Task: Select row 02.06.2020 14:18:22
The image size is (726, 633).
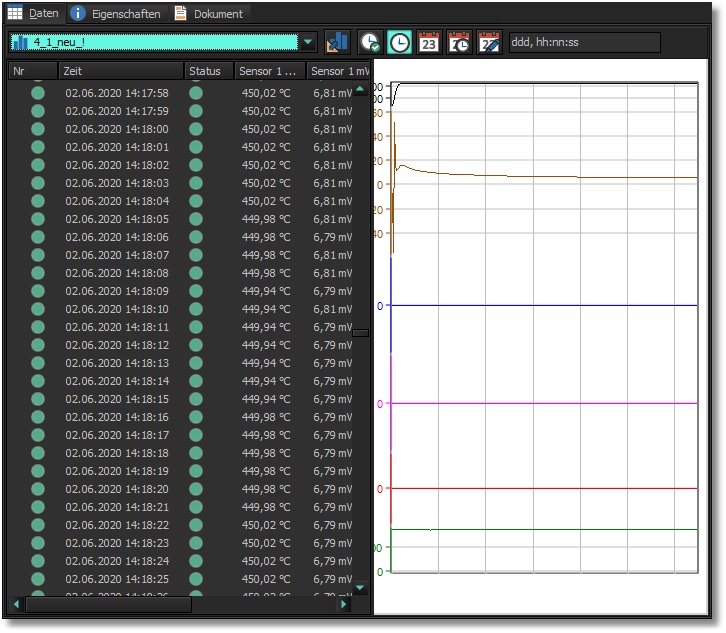Action: pyautogui.click(x=181, y=525)
